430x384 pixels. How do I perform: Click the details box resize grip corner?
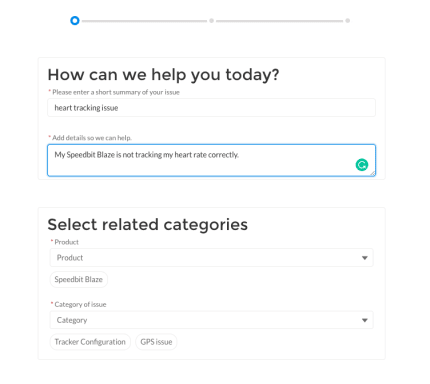373,173
